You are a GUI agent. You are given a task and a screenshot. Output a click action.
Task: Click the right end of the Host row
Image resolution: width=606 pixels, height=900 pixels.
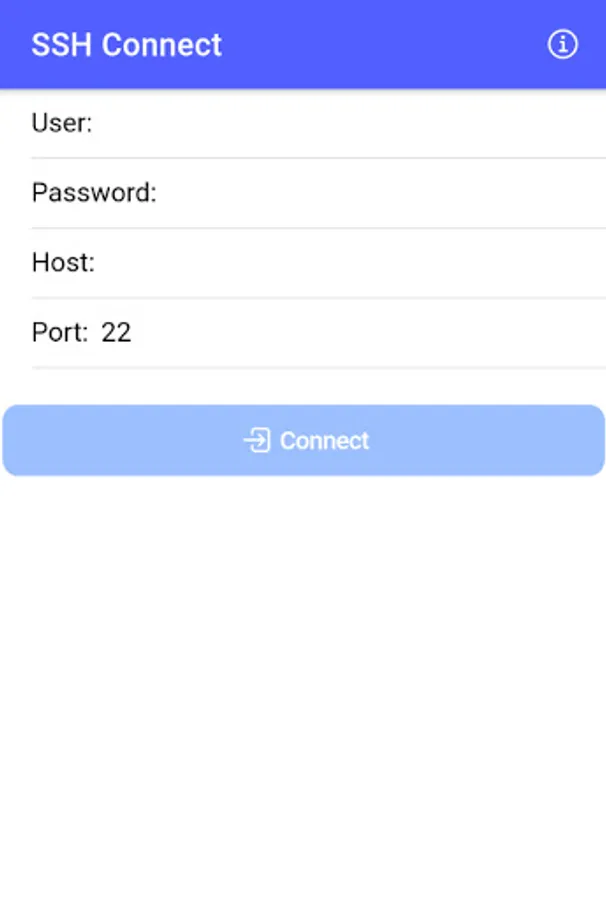(574, 262)
